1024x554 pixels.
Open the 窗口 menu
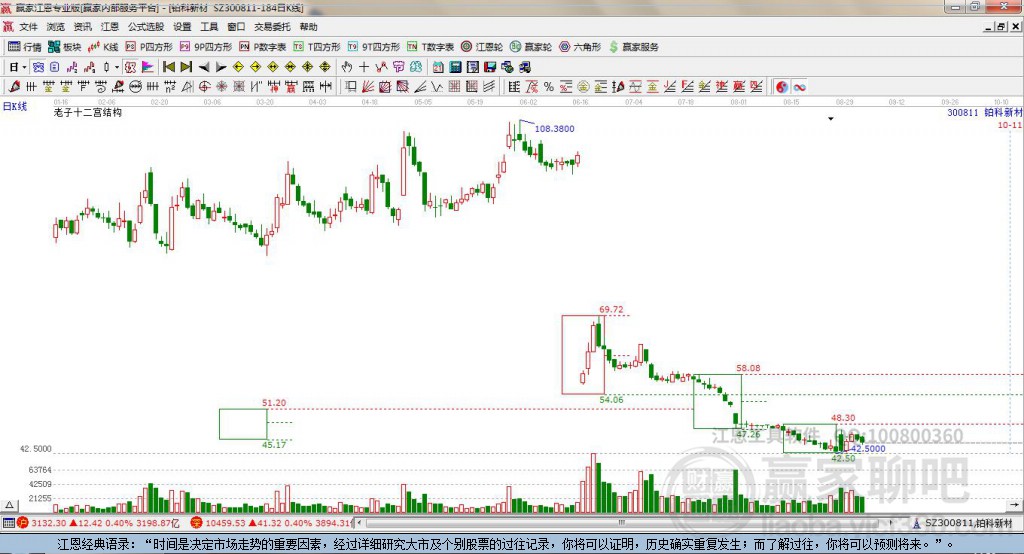[236, 27]
